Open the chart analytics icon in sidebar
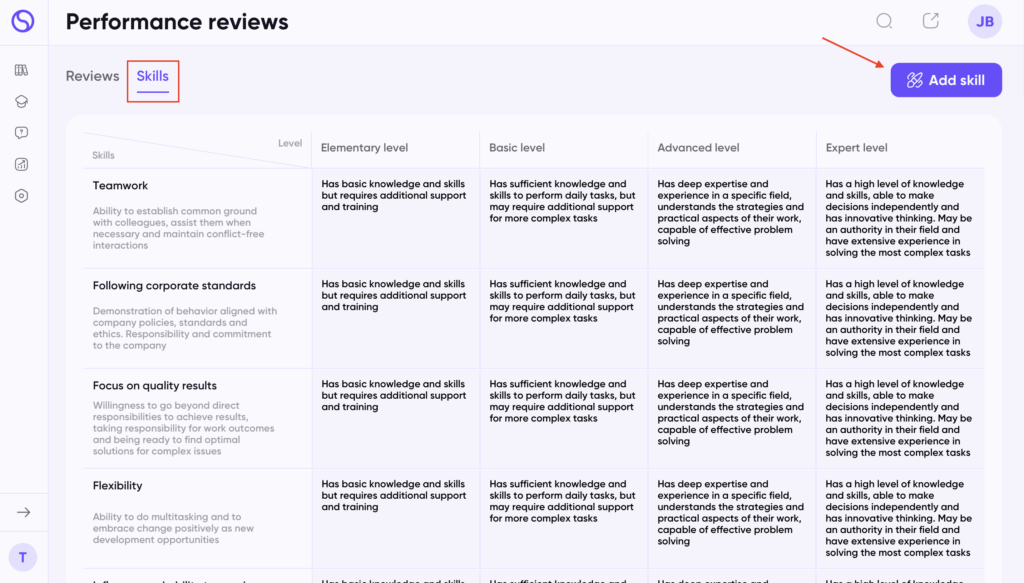This screenshot has width=1024, height=583. 22,164
